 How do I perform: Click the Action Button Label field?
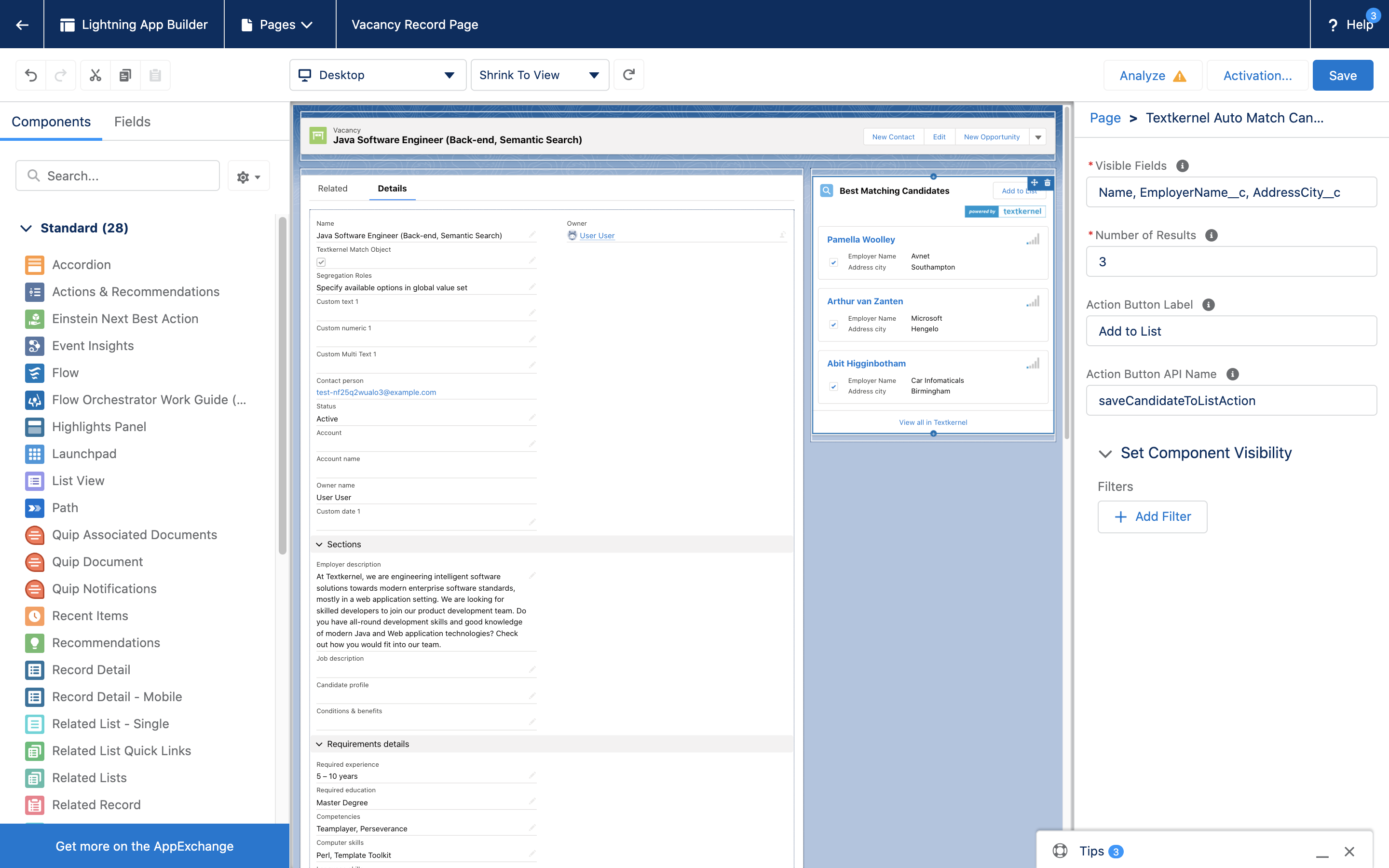[x=1231, y=331]
